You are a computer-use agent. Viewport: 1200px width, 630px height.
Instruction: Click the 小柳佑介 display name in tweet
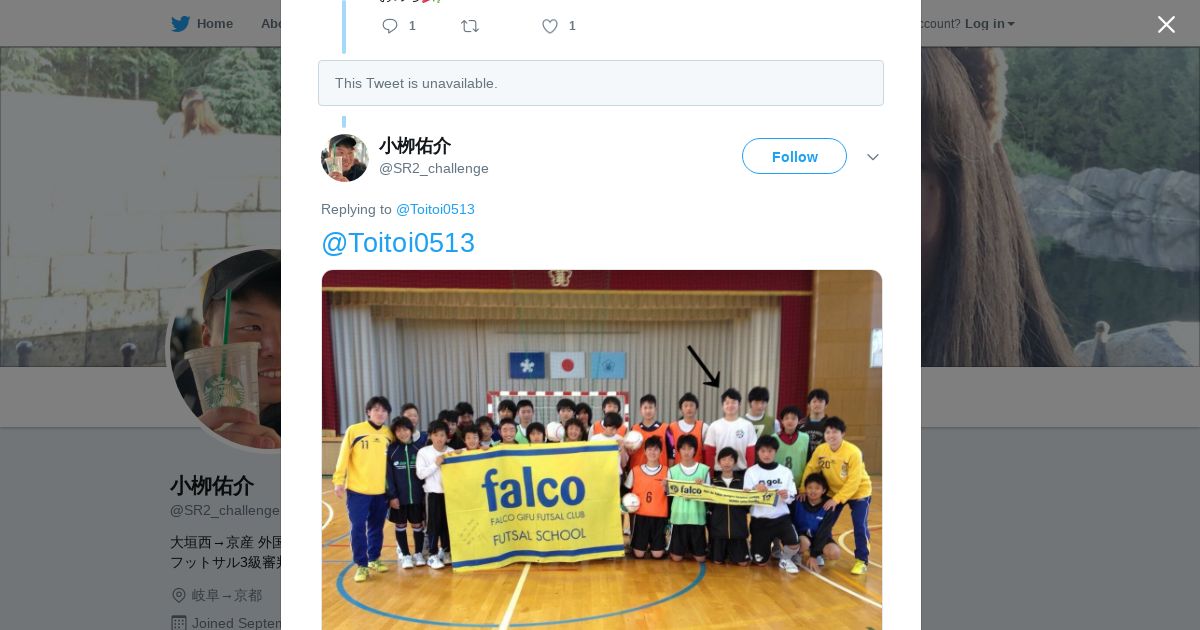[x=415, y=146]
